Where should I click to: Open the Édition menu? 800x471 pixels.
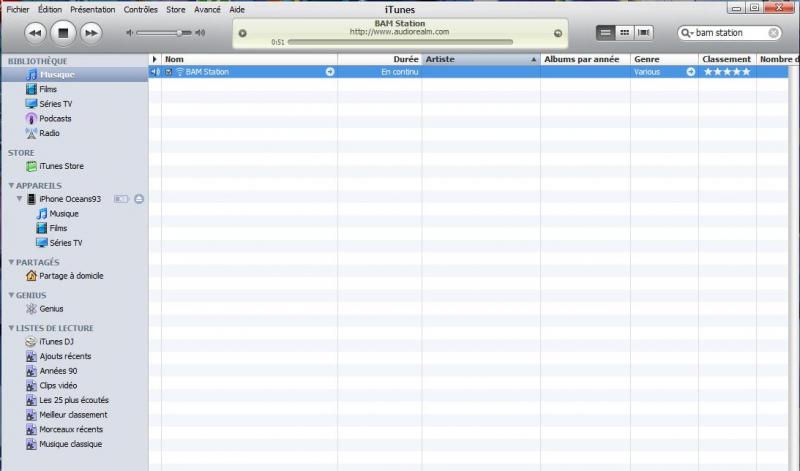tap(49, 9)
